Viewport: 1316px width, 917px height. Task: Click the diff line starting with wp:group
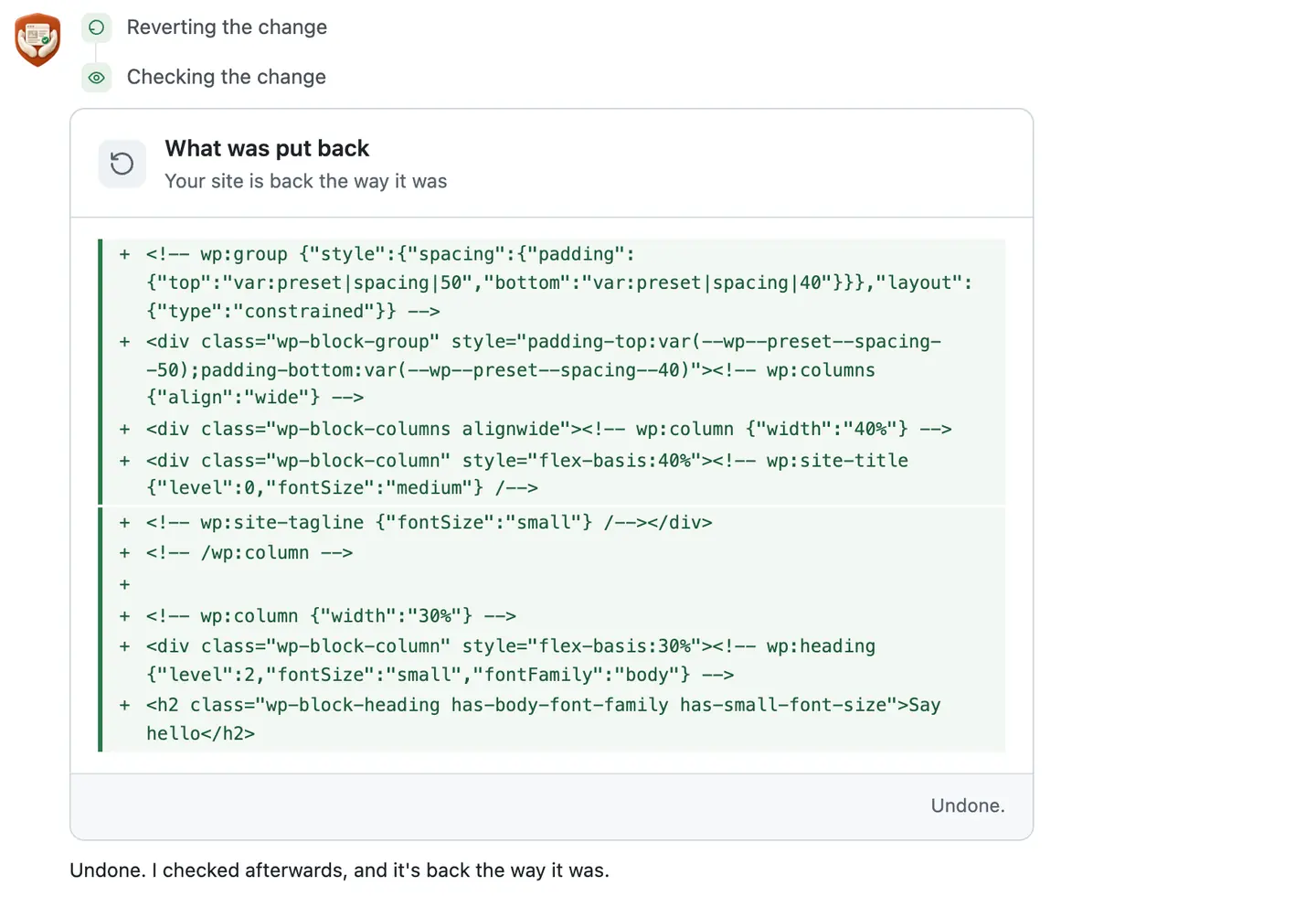pos(554,283)
